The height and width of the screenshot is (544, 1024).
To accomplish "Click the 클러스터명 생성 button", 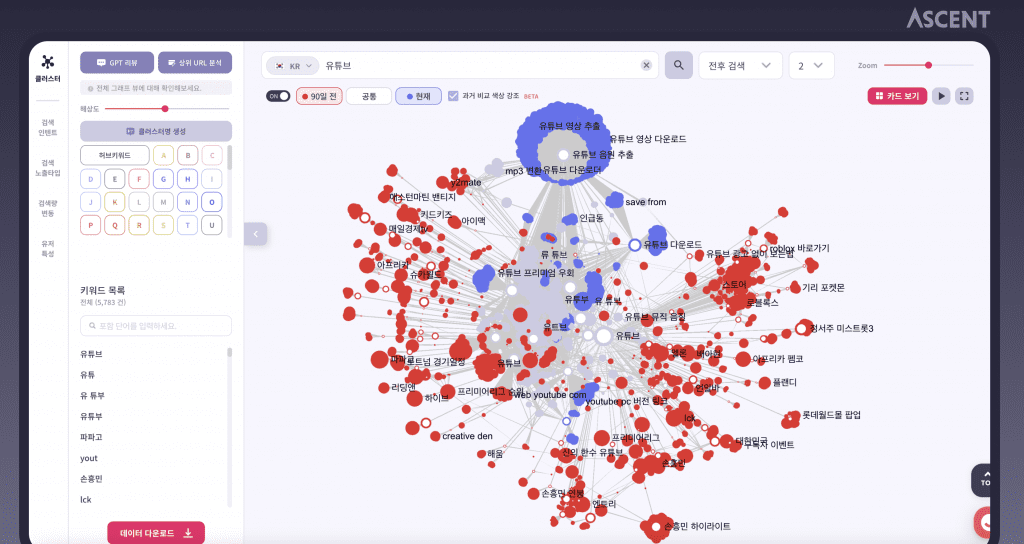I will 156,131.
